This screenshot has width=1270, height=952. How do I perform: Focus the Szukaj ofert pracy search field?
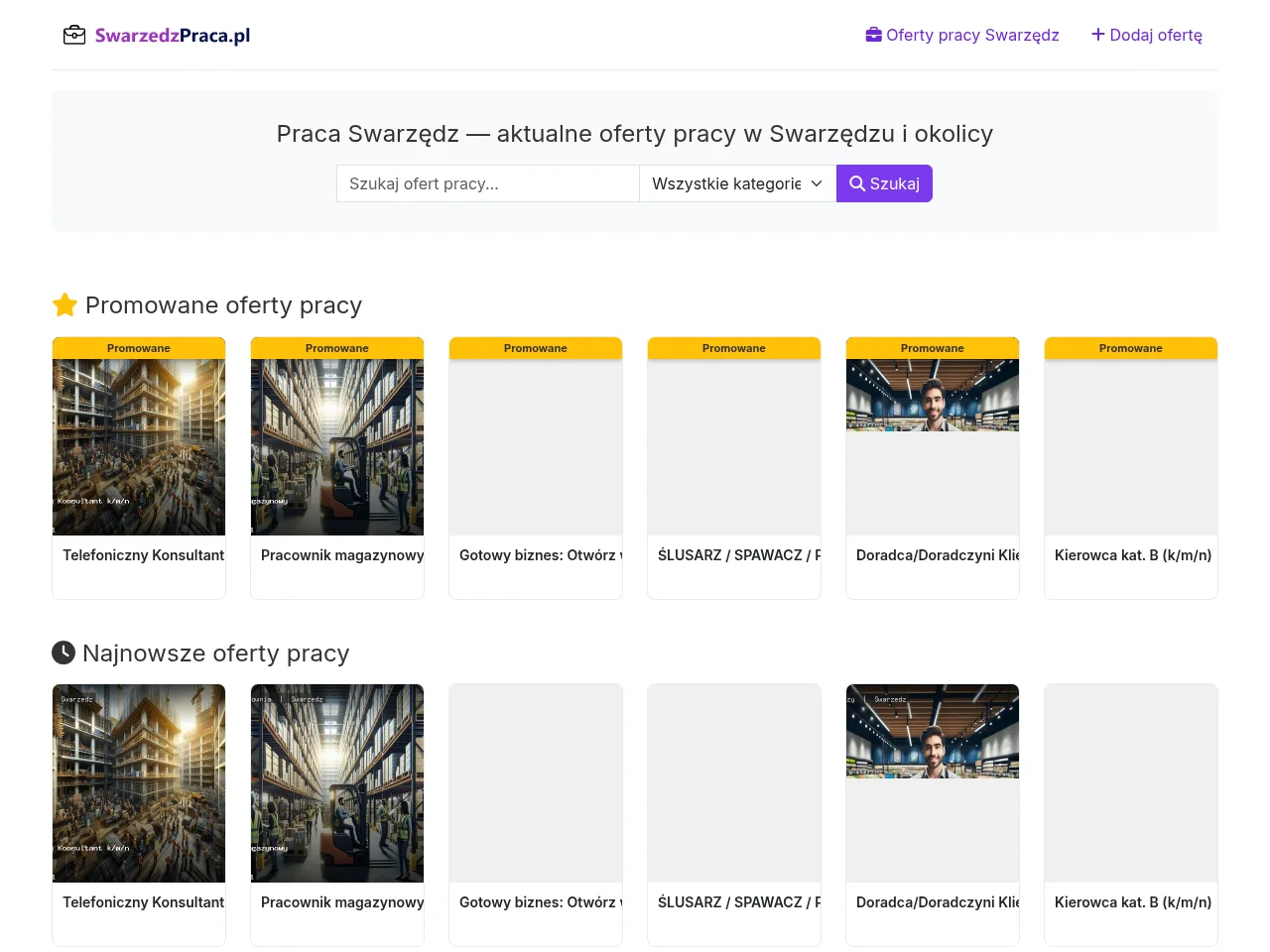point(488,183)
